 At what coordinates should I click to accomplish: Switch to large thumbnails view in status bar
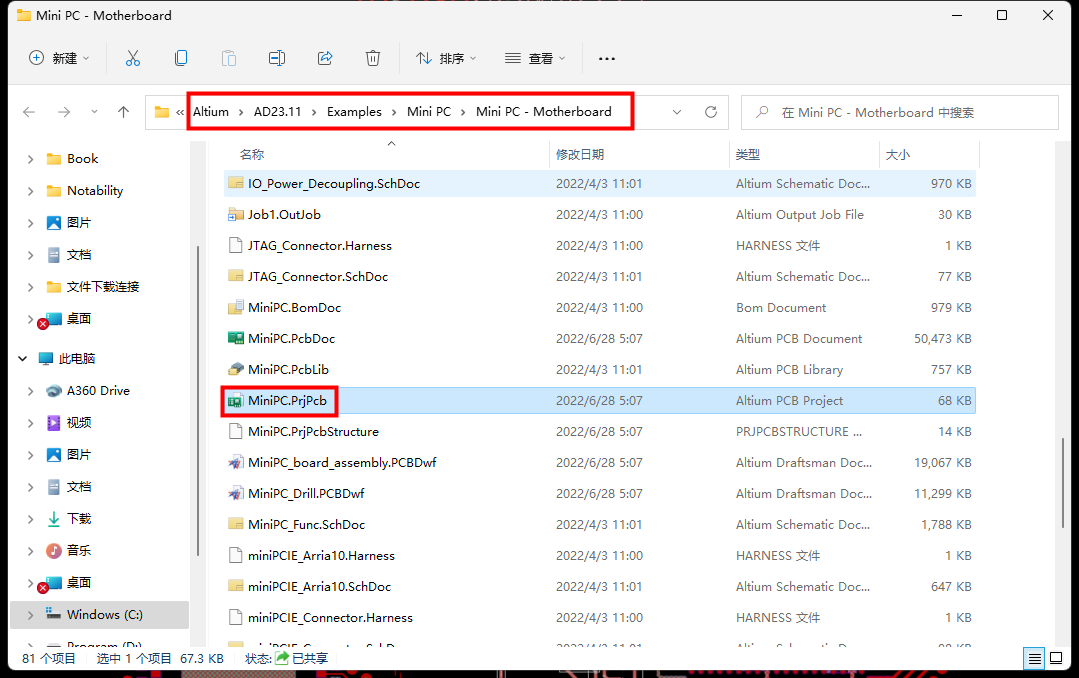click(1056, 658)
